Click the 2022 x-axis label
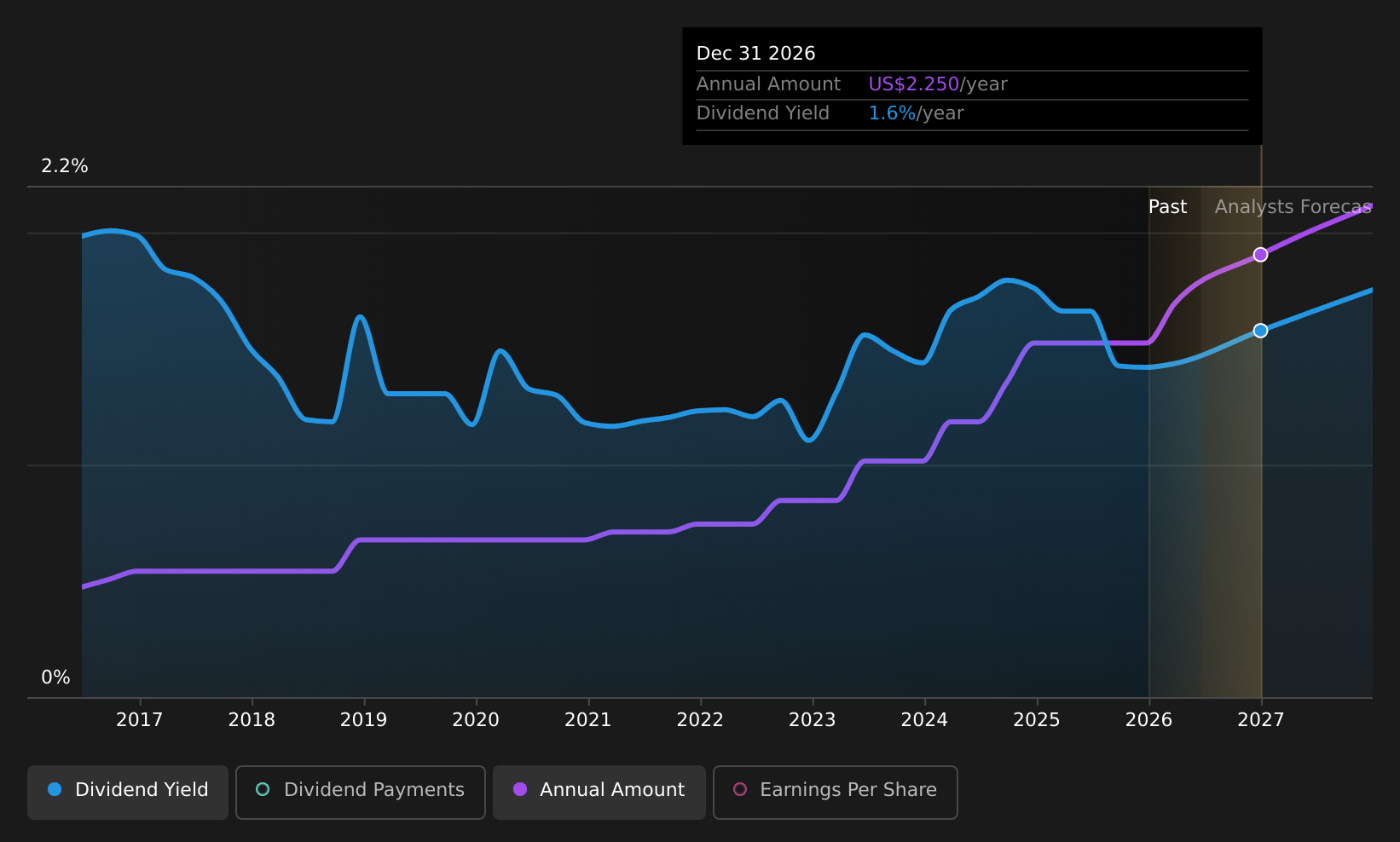Image resolution: width=1400 pixels, height=842 pixels. click(700, 720)
